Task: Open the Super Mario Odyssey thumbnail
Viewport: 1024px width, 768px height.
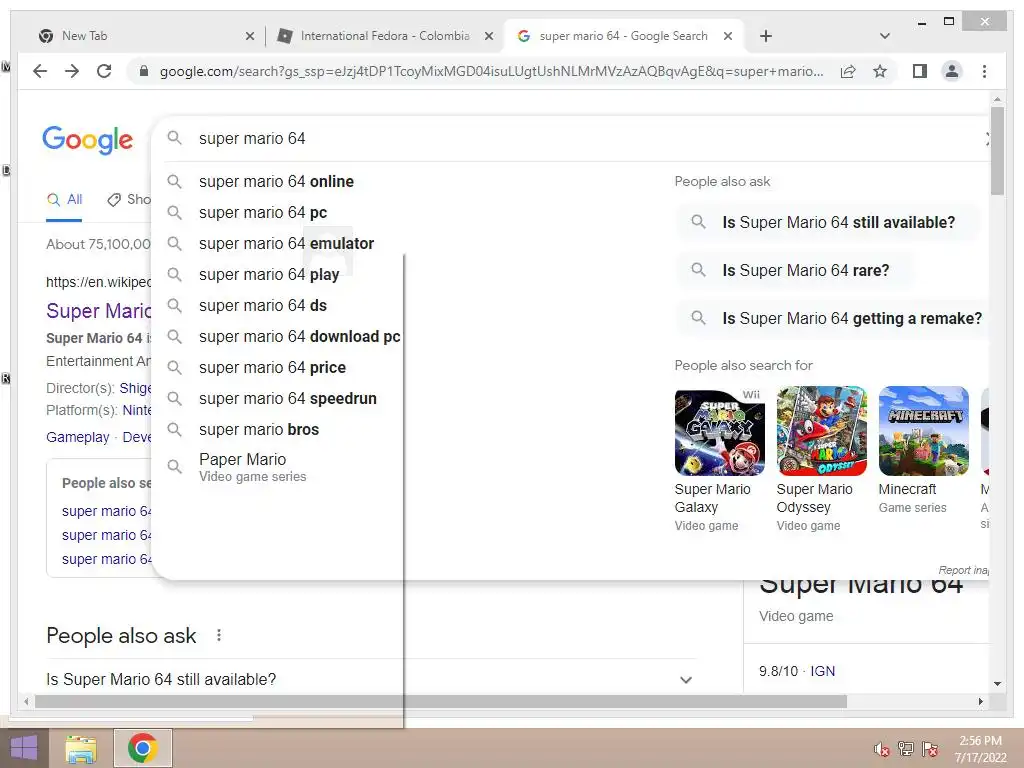Action: 822,431
